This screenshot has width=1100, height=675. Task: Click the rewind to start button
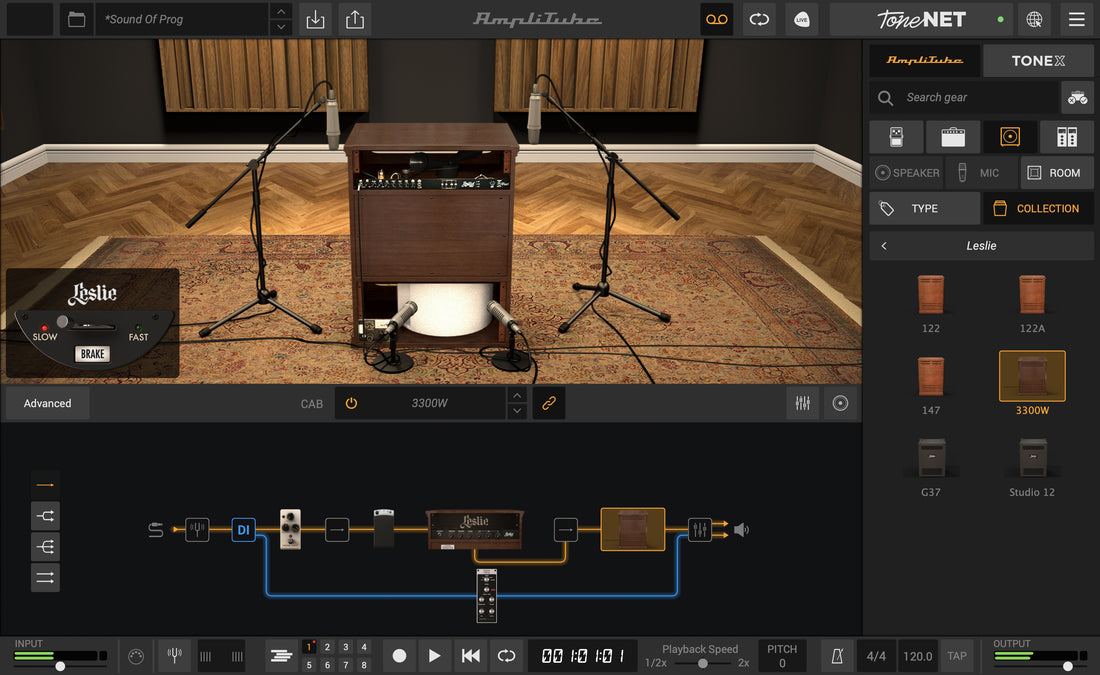[x=471, y=656]
